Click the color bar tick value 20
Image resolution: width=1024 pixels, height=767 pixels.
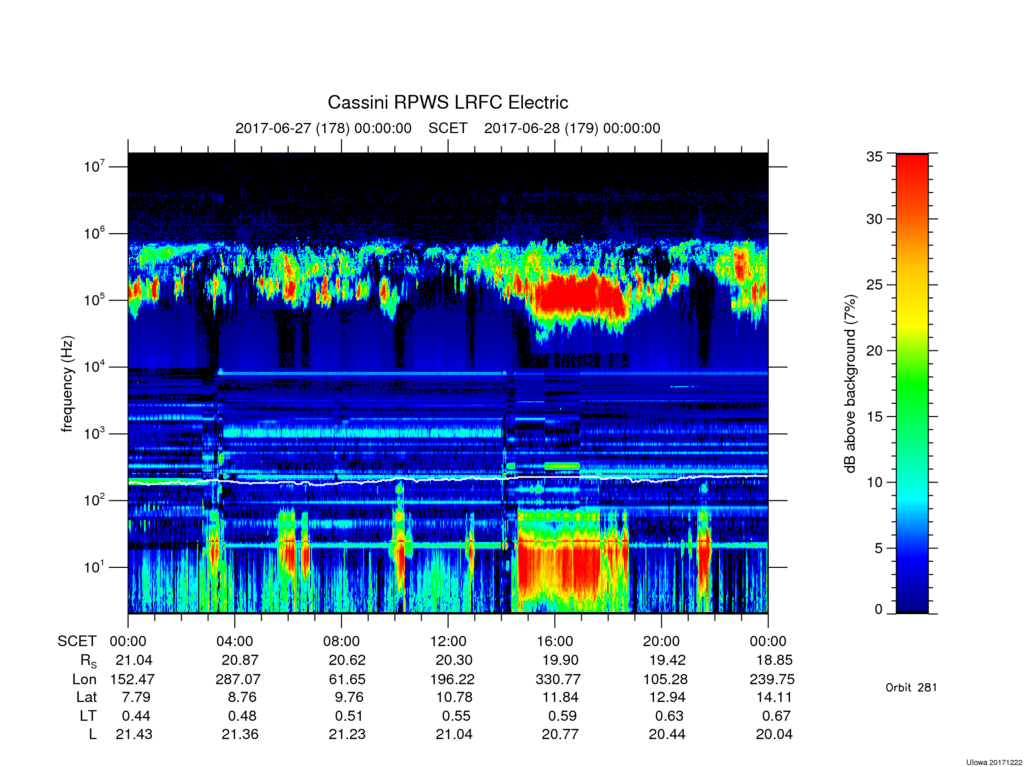point(874,351)
